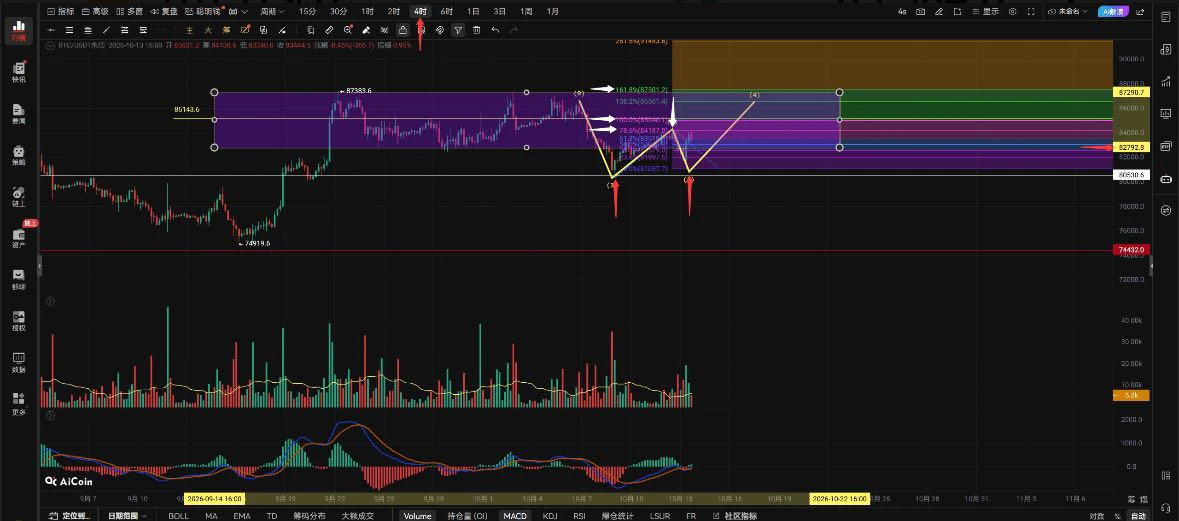Collapse the volume panel circle toggle
The width and height of the screenshot is (1179, 521).
click(x=50, y=301)
